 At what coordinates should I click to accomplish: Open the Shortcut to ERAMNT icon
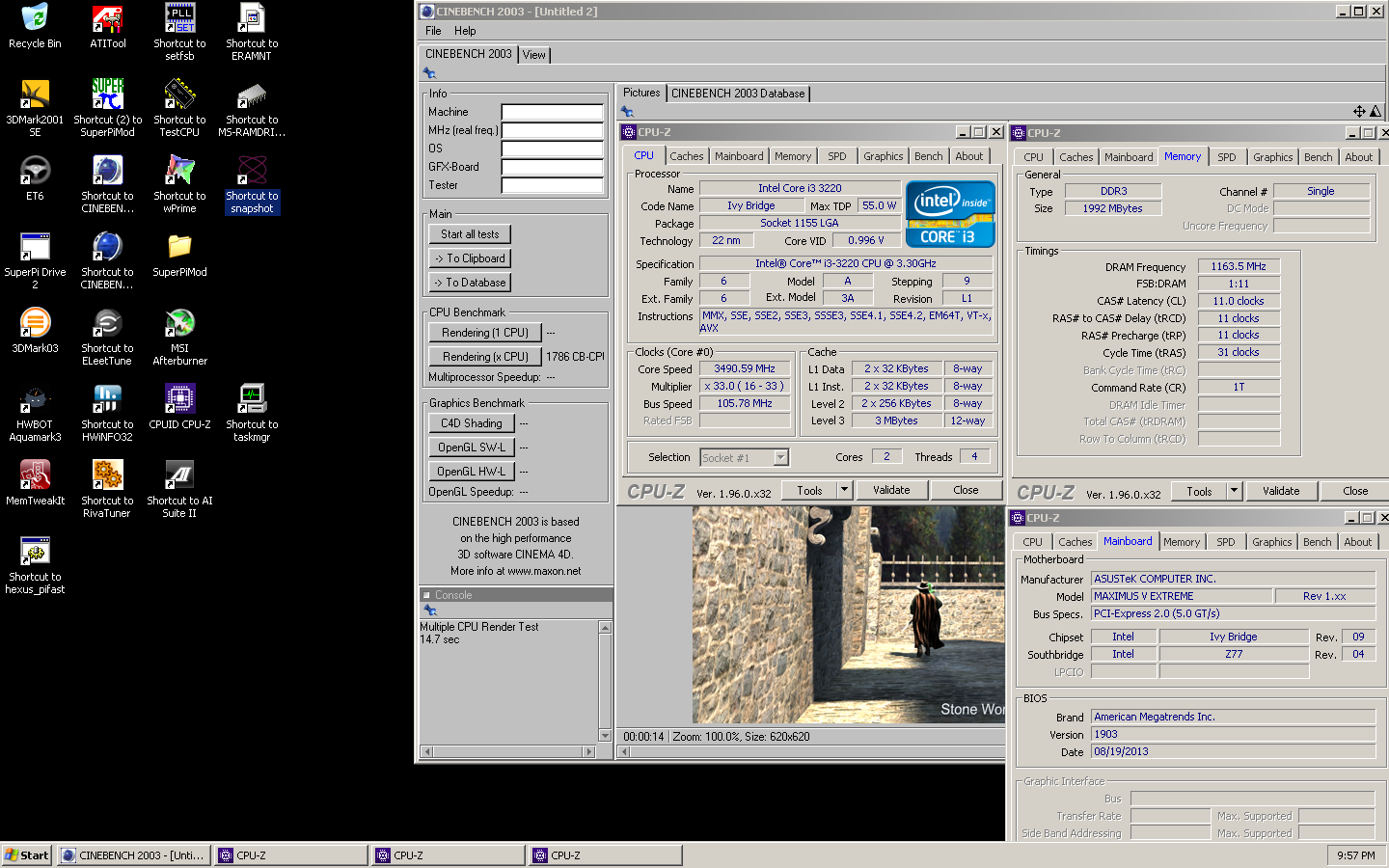252,32
